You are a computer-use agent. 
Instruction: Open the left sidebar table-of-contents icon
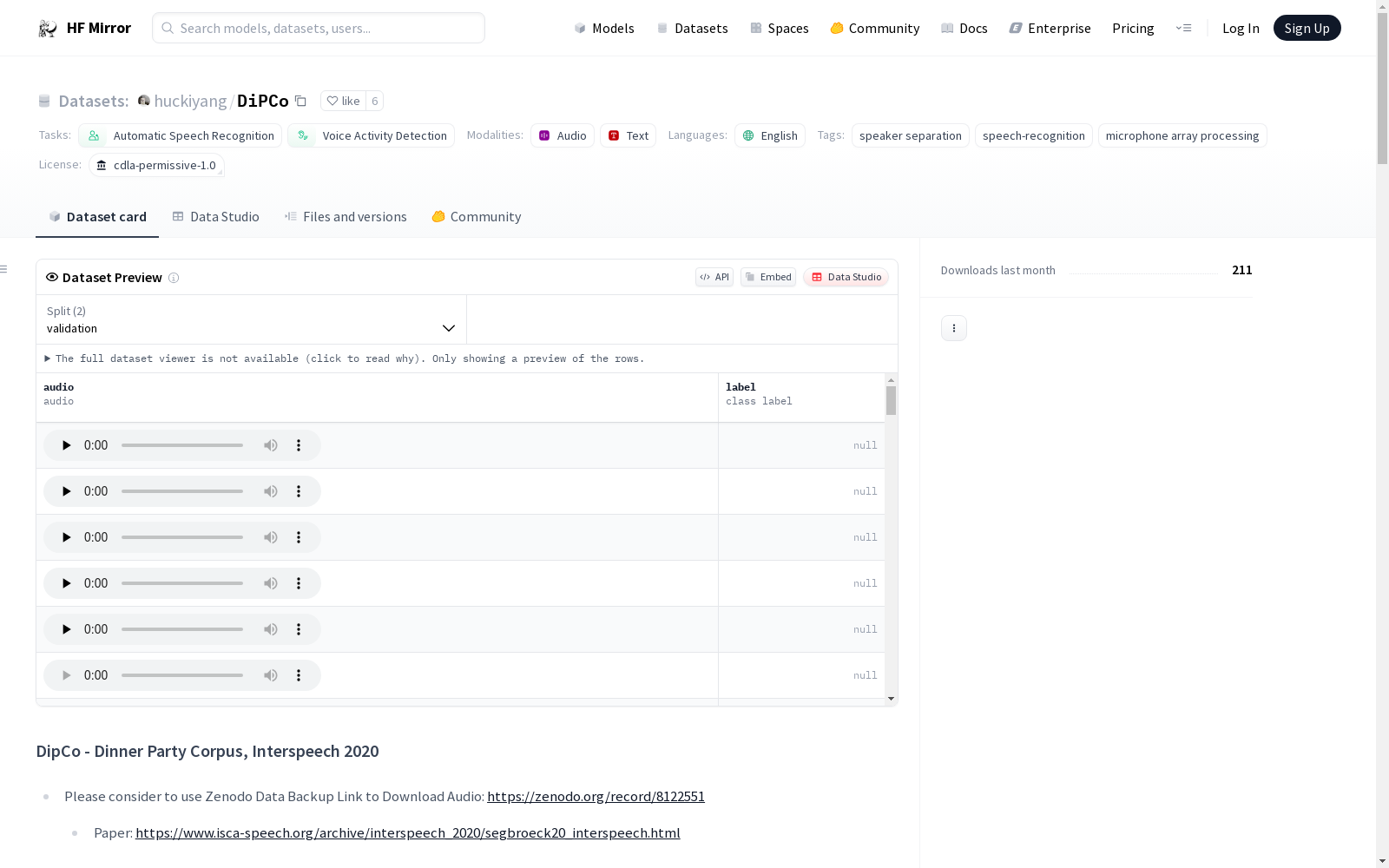point(4,269)
